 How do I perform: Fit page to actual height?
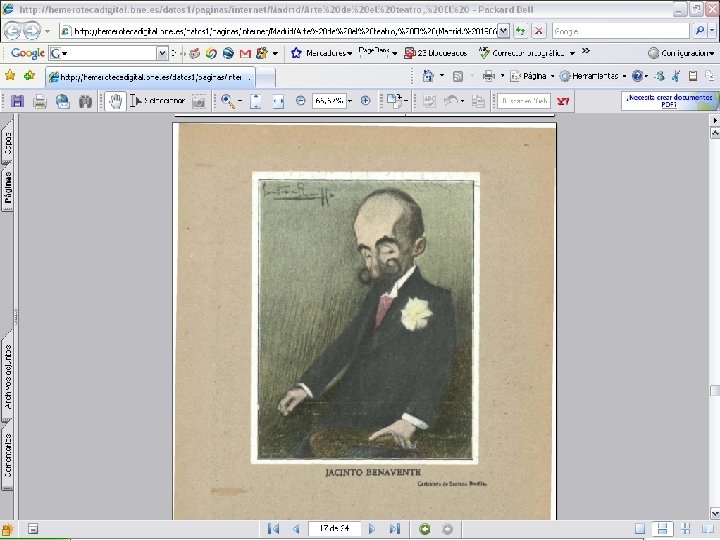tap(255, 101)
